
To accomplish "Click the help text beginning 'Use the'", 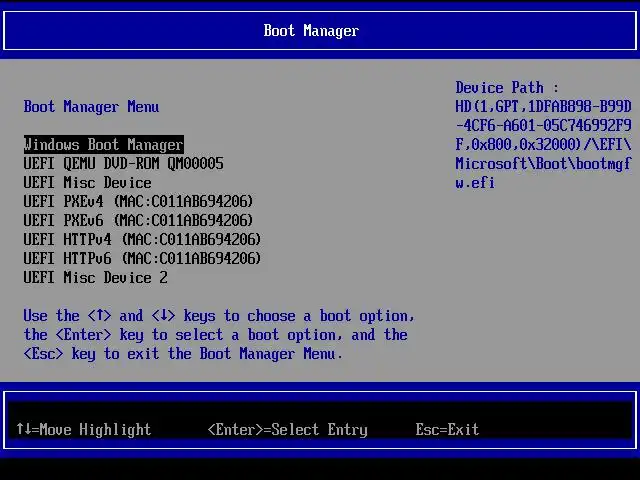I will pos(219,316).
